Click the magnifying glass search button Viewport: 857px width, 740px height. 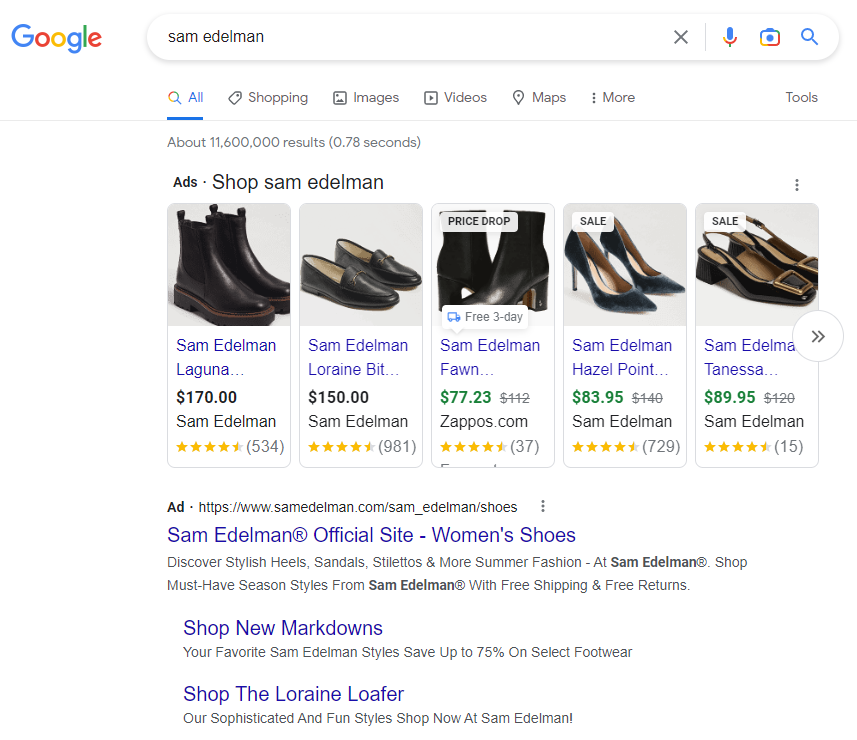(x=809, y=37)
